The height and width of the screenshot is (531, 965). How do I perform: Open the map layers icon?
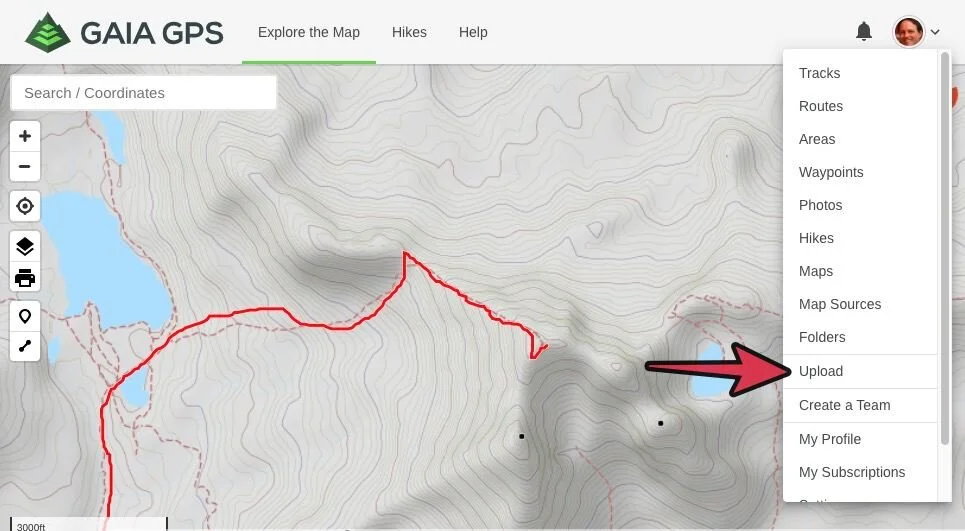click(25, 246)
